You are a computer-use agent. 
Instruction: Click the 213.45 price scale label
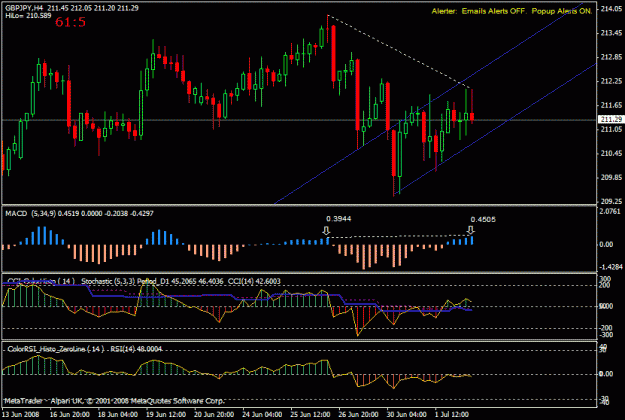click(x=611, y=33)
